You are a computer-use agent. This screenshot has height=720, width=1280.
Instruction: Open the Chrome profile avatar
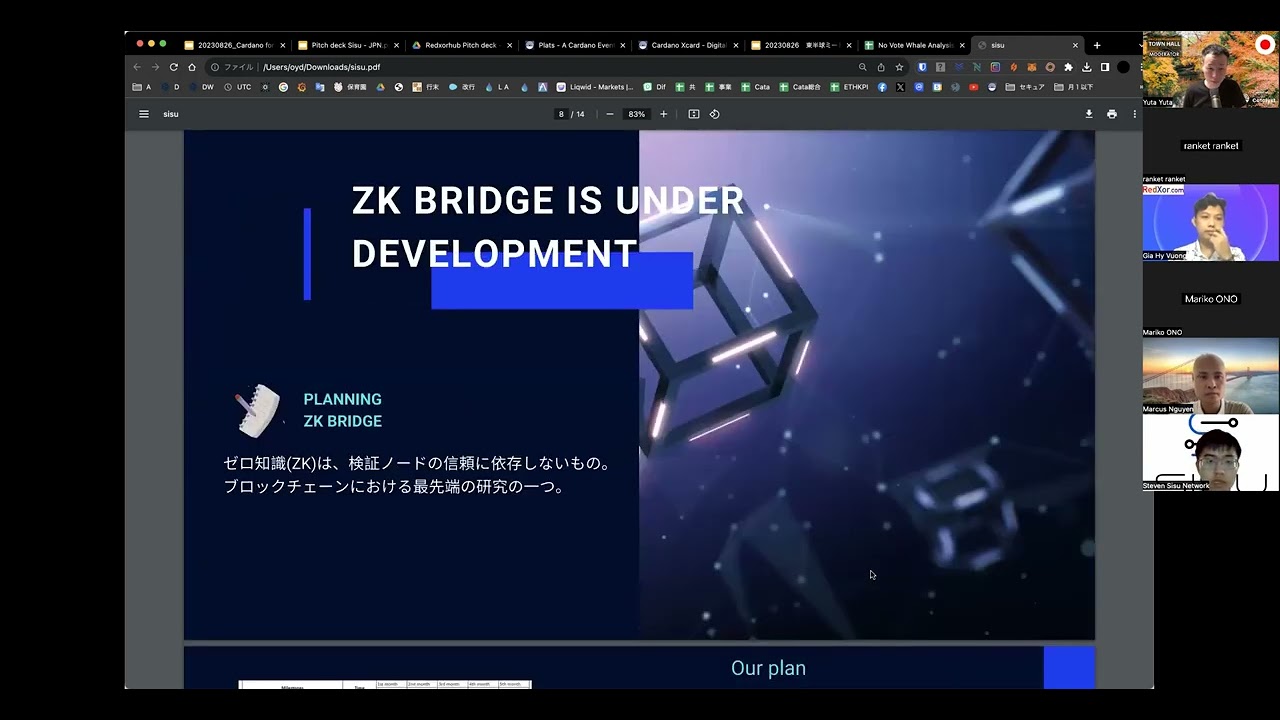[1123, 67]
